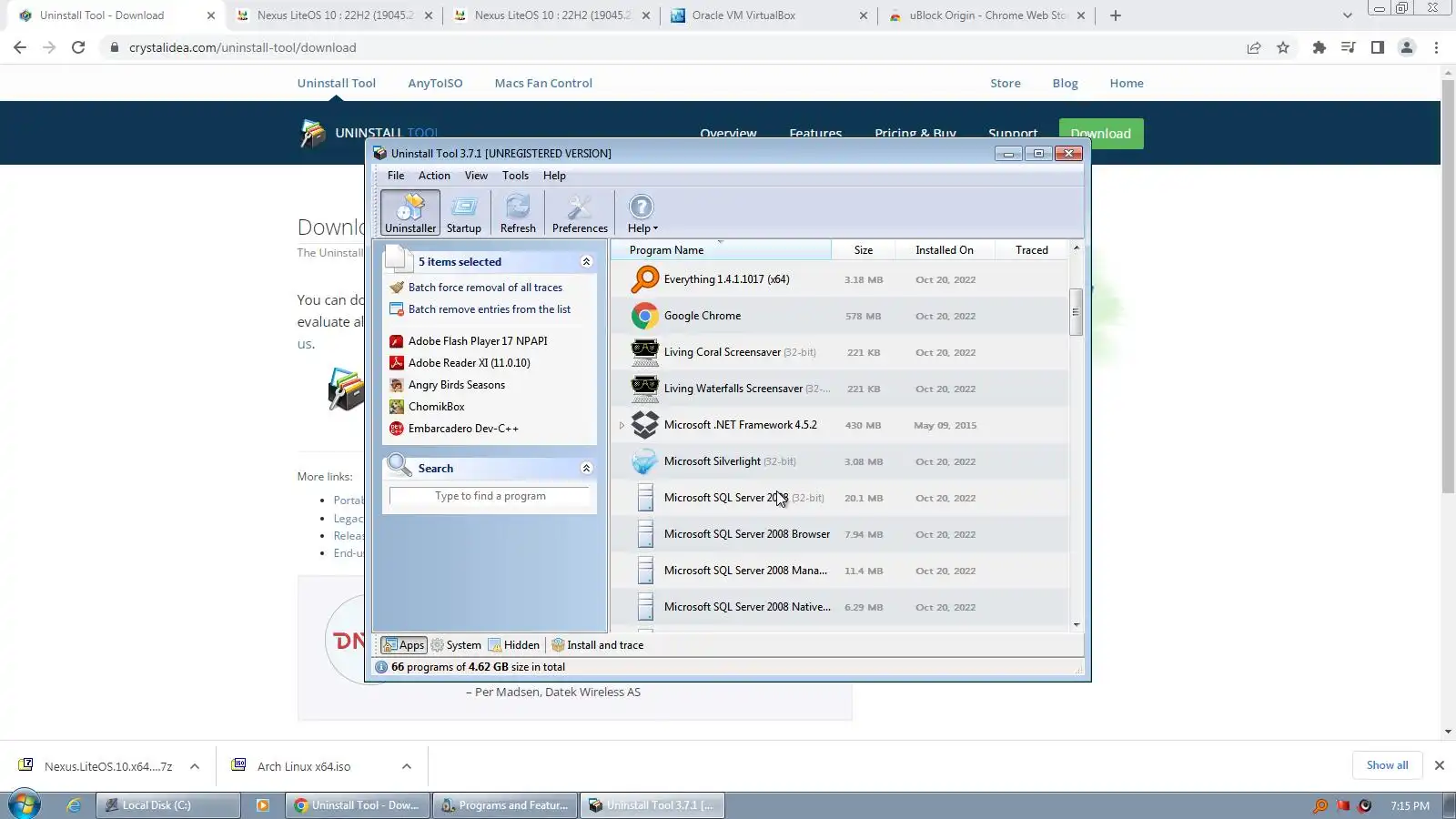Sort by the Size column header
Viewport: 1456px width, 819px height.
click(863, 250)
